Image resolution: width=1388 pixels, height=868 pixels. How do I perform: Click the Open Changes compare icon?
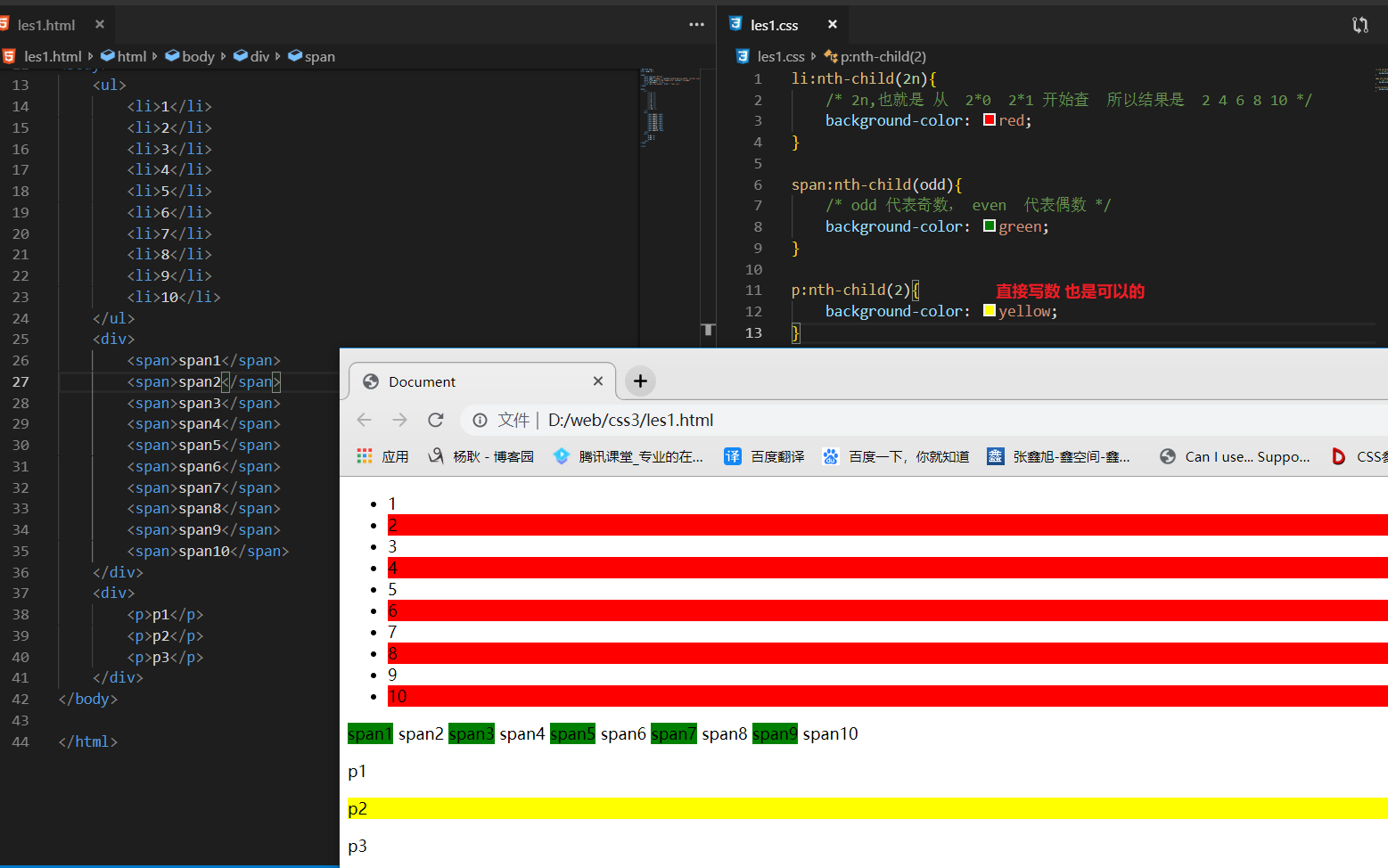(1359, 25)
